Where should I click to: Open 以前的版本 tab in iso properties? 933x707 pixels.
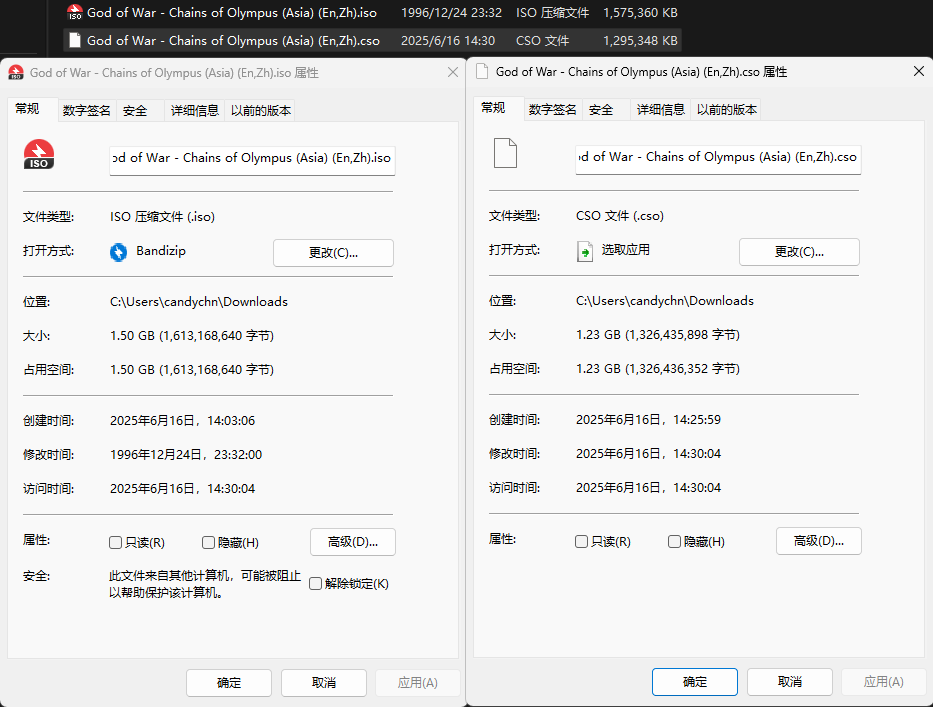coord(261,111)
